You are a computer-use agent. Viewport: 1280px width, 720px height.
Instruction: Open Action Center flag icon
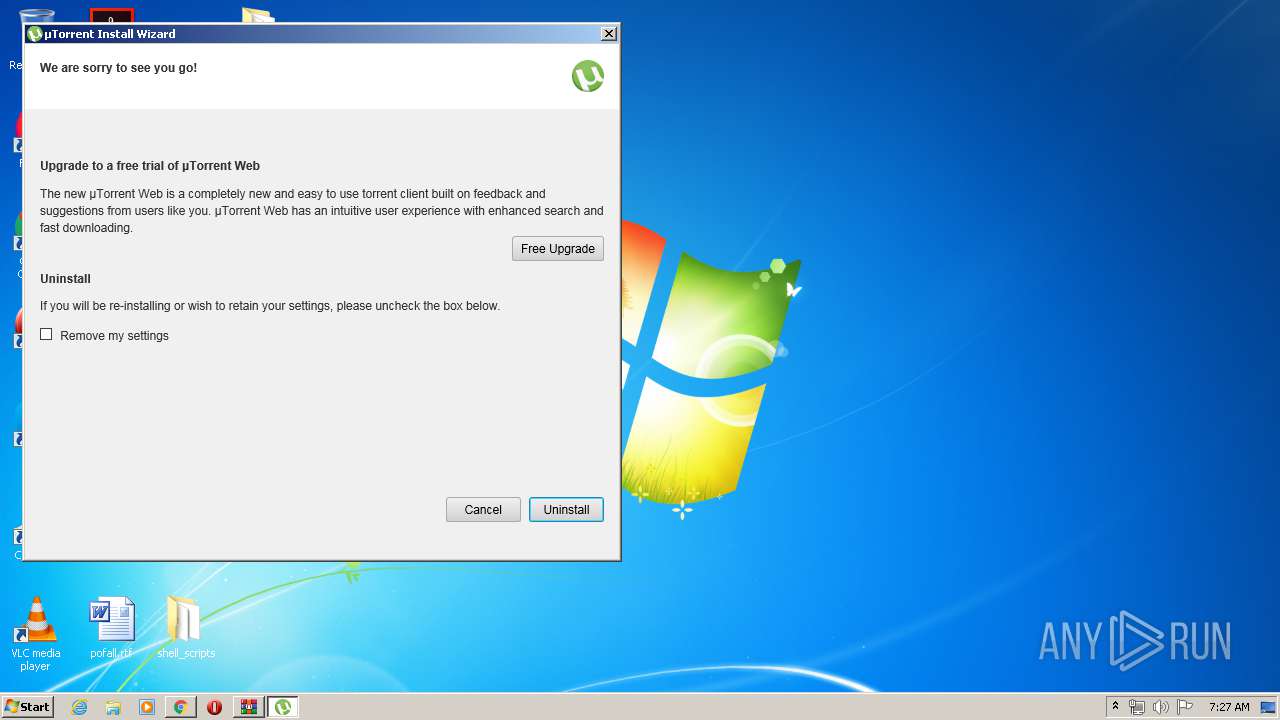1185,707
